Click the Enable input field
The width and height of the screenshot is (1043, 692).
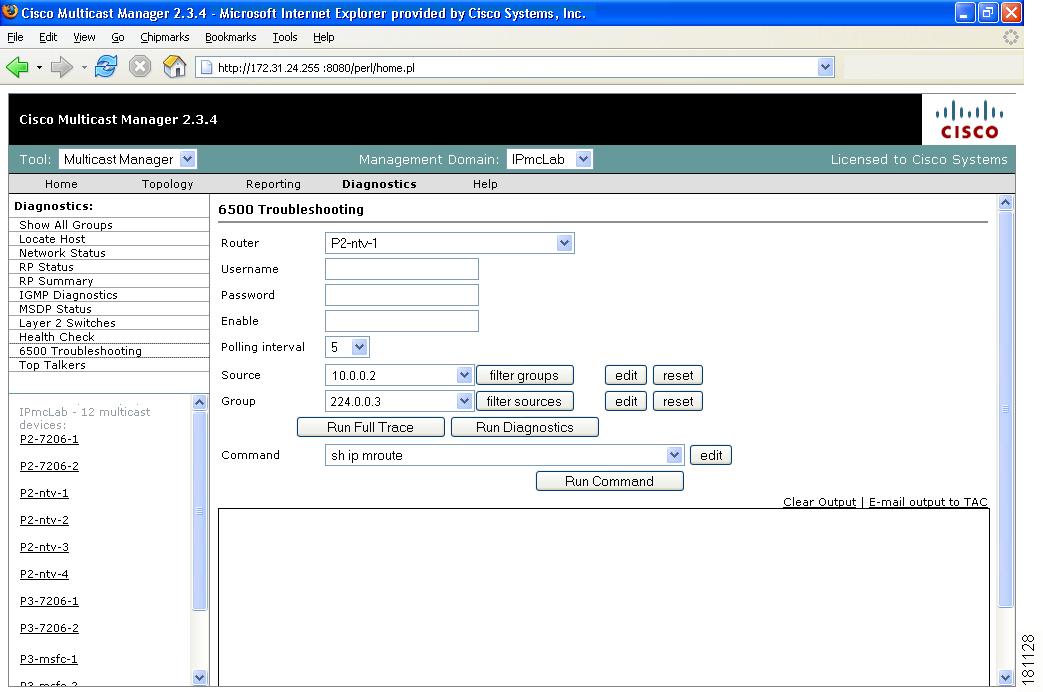click(402, 321)
